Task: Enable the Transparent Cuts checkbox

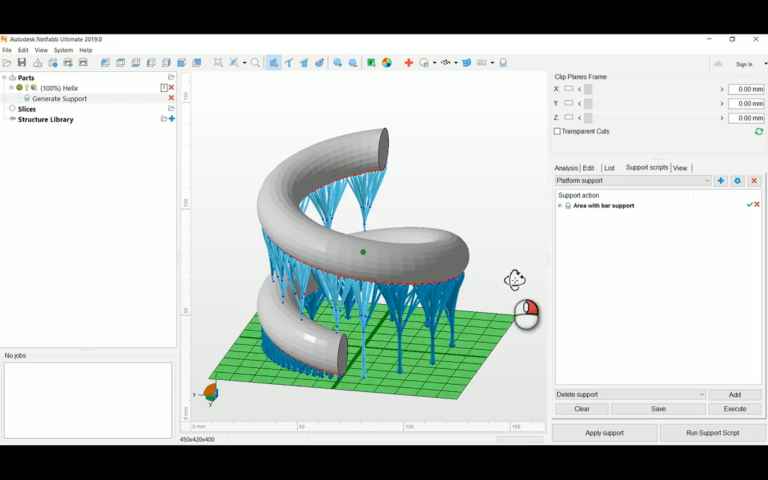Action: (x=558, y=131)
